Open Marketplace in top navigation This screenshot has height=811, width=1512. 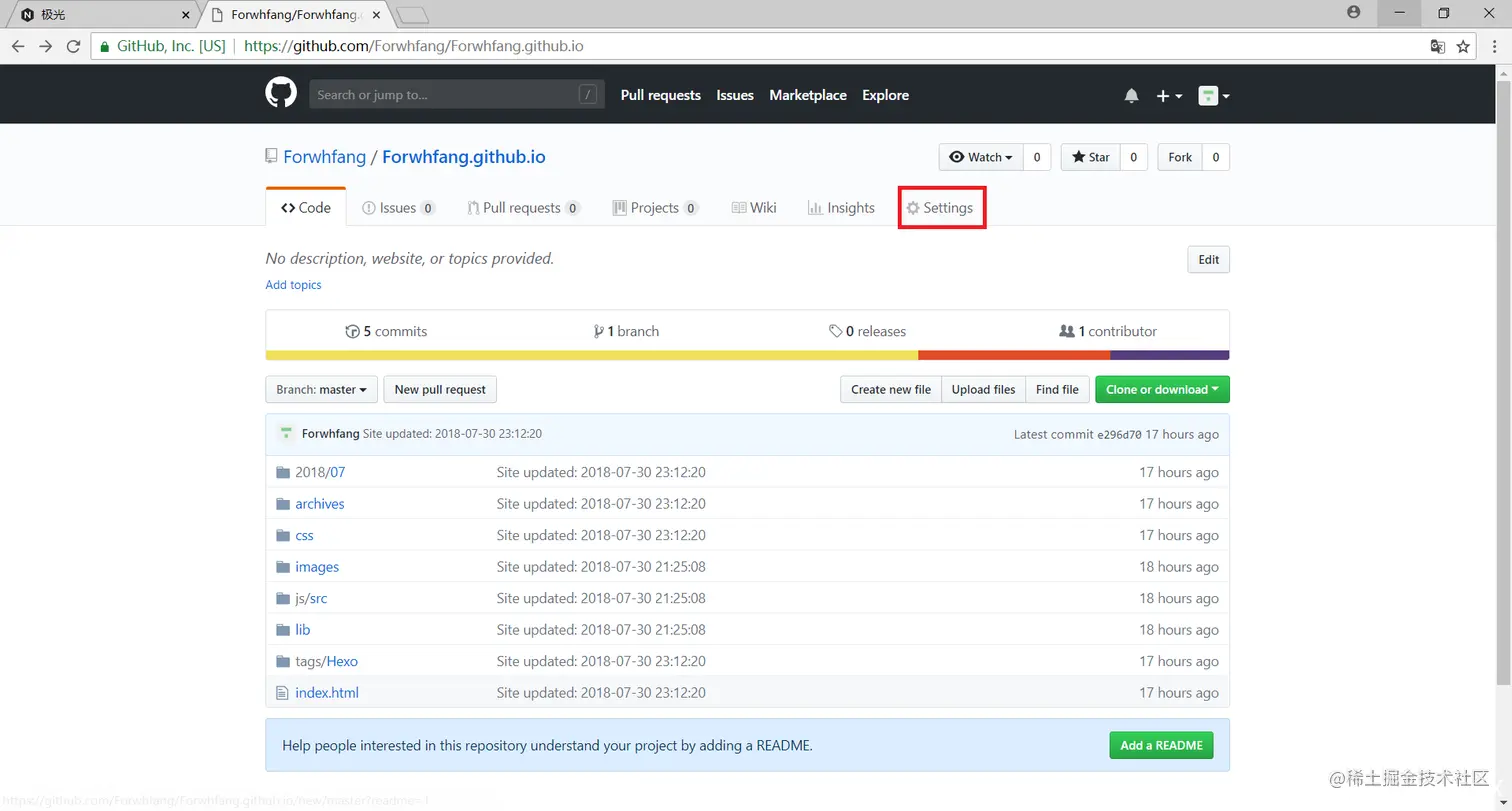pos(808,95)
